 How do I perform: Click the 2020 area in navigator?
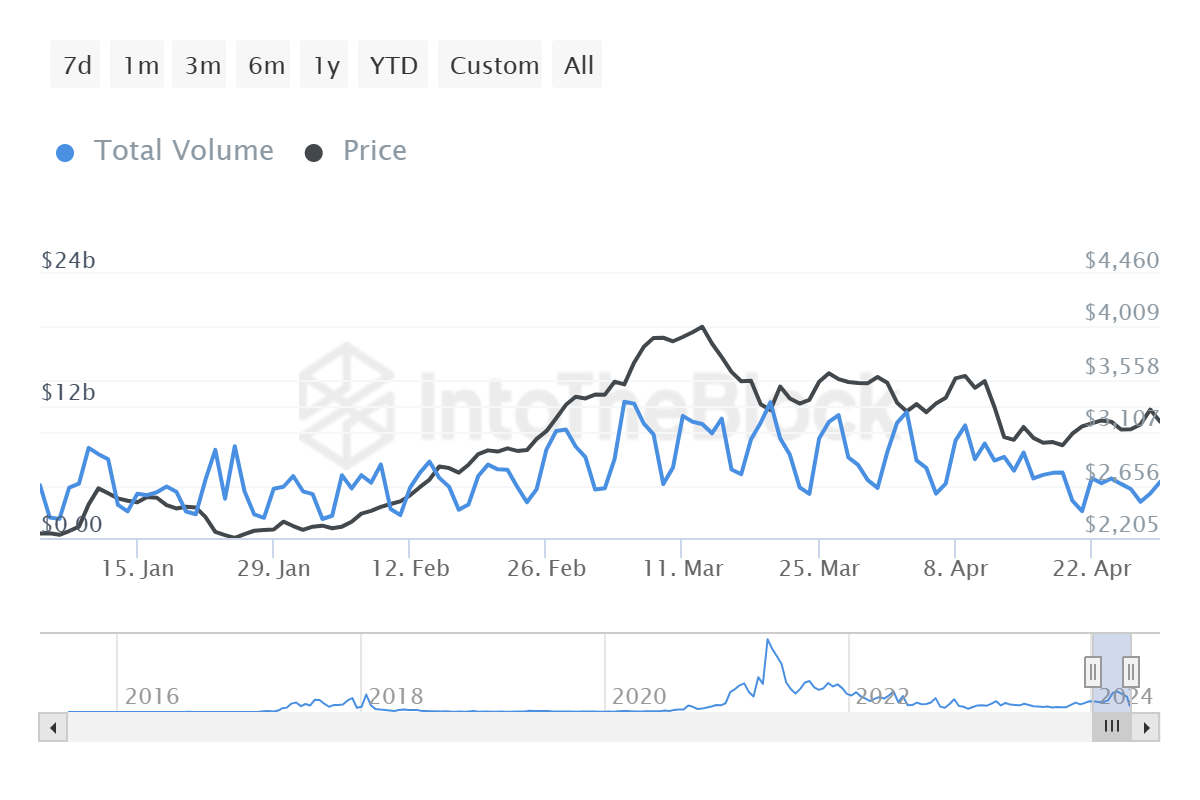tap(639, 696)
